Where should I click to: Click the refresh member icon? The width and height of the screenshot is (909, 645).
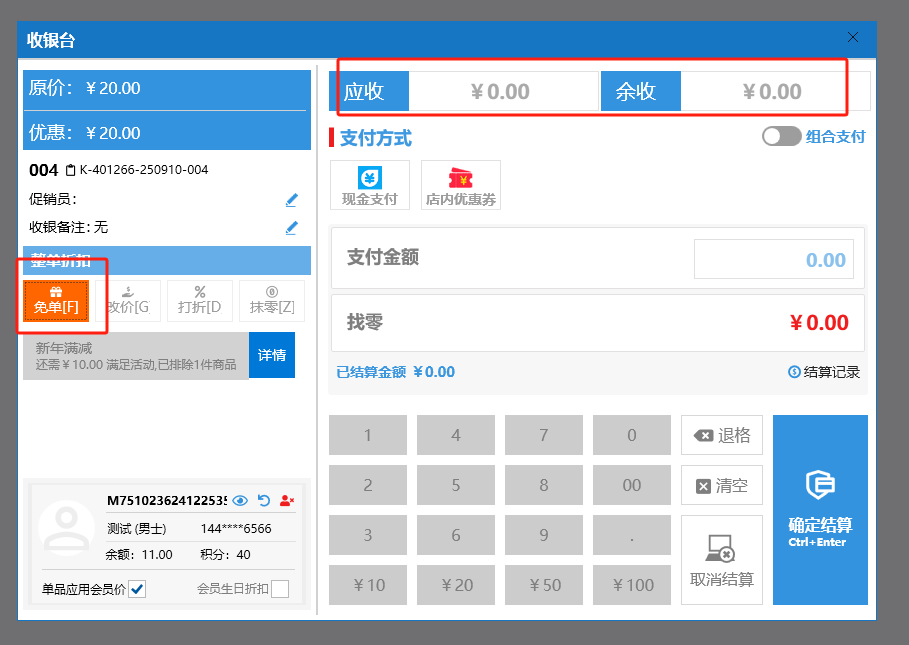click(264, 500)
